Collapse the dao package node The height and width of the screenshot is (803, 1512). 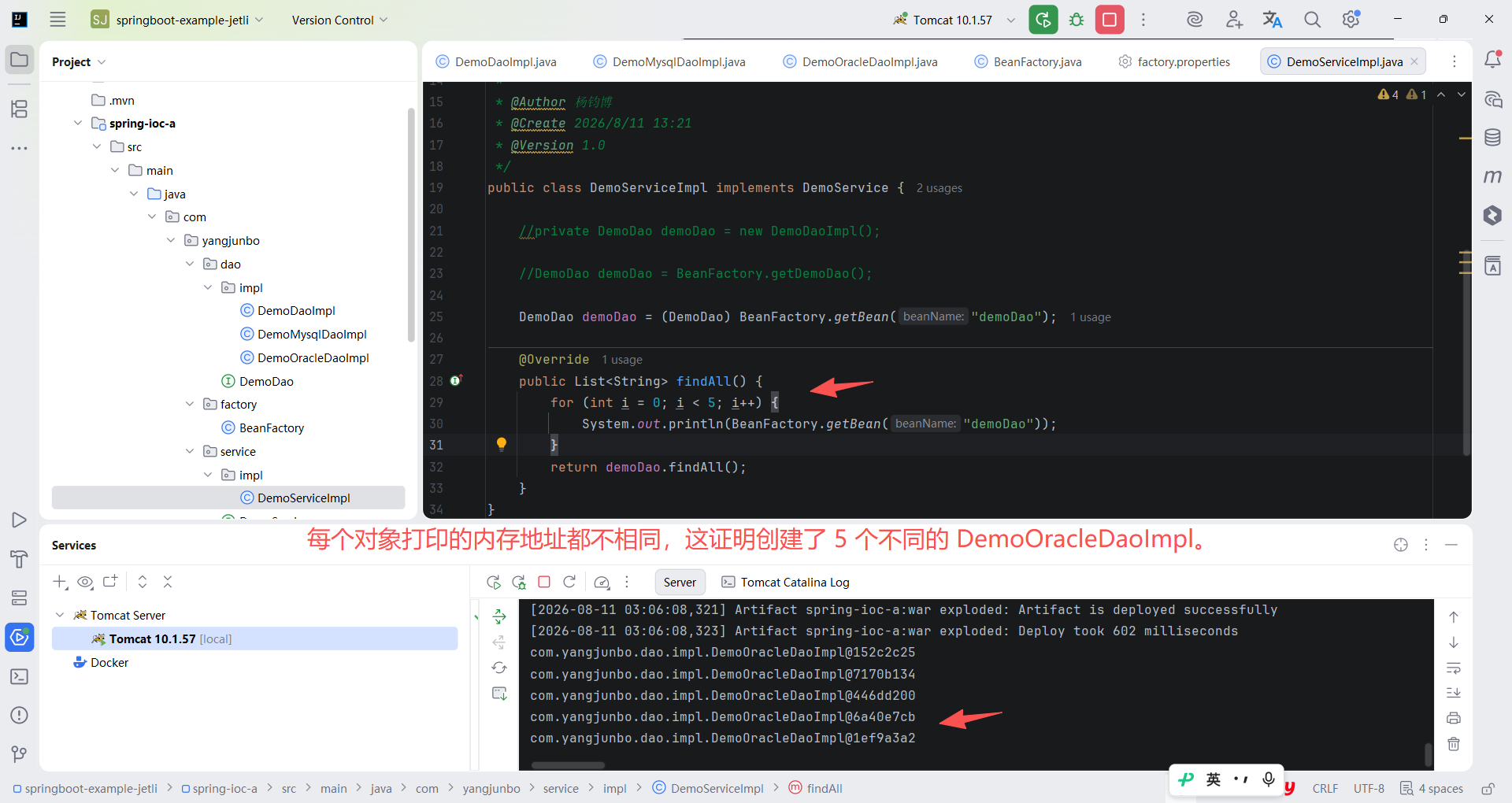189,264
